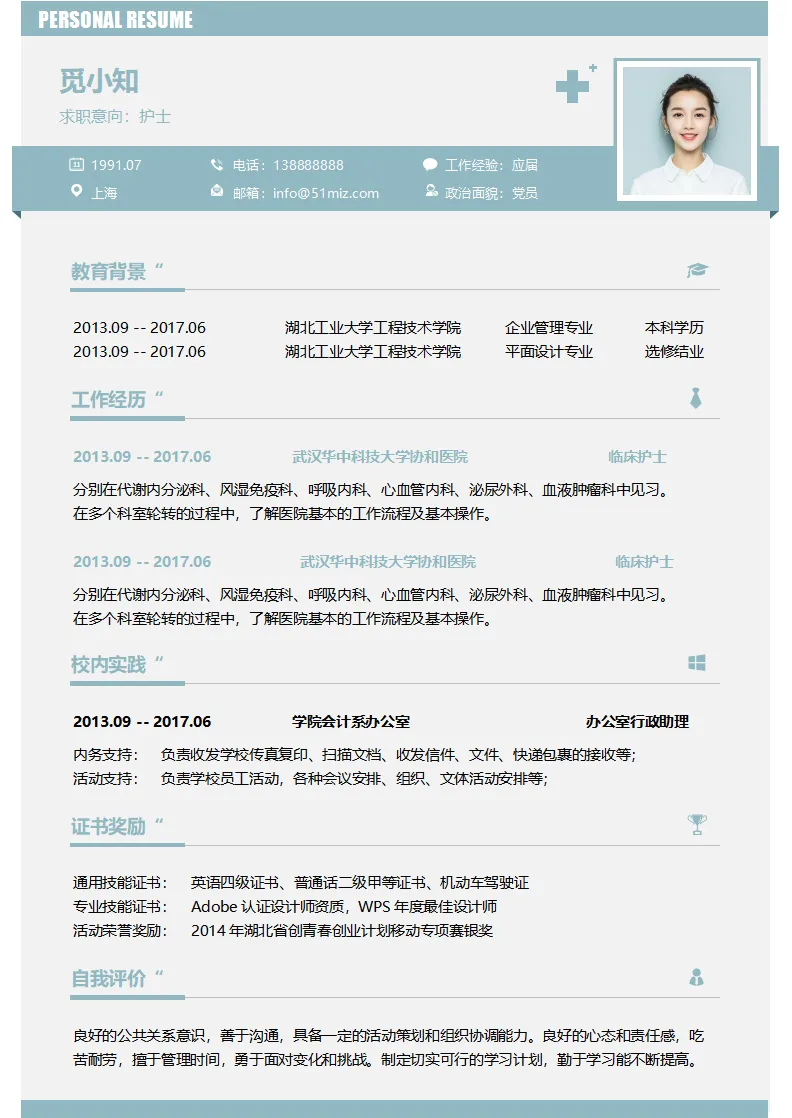This screenshot has width=792, height=1118.
Task: Select 平面设计专业 in education row
Action: [x=549, y=352]
